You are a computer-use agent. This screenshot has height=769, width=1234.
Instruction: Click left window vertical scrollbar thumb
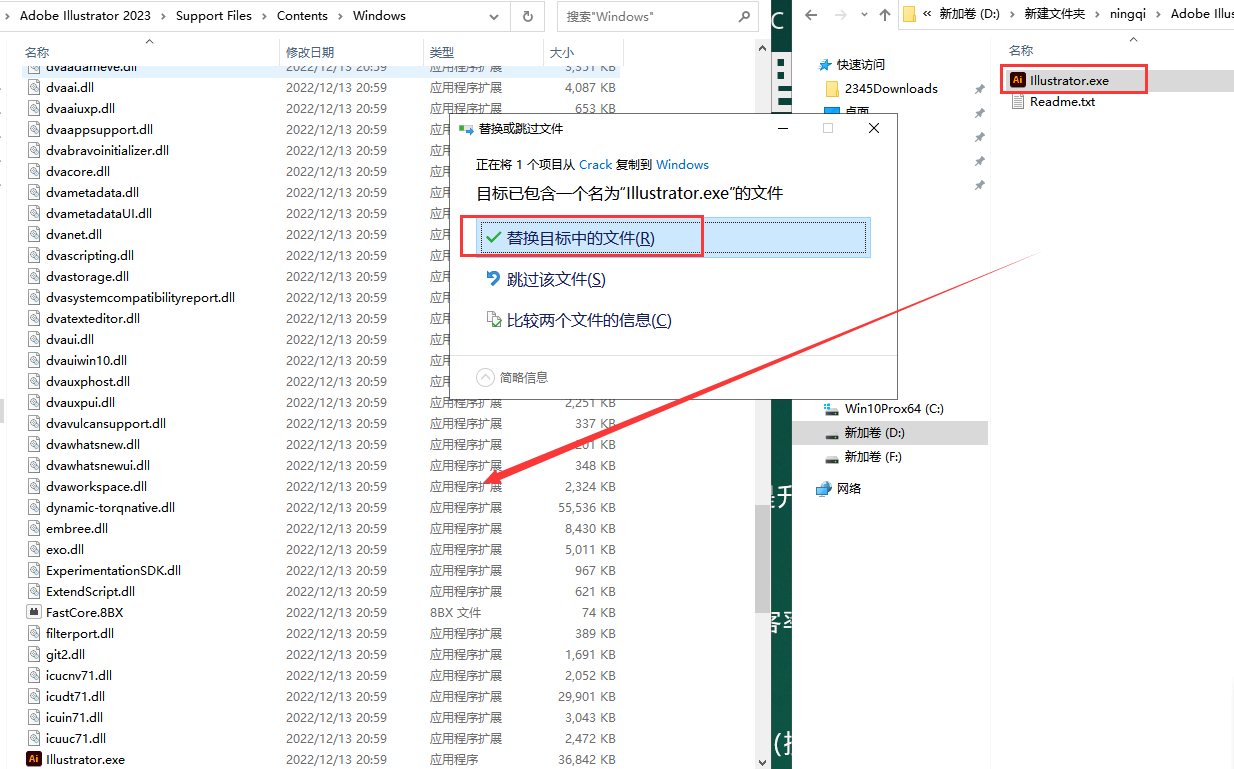coord(762,558)
